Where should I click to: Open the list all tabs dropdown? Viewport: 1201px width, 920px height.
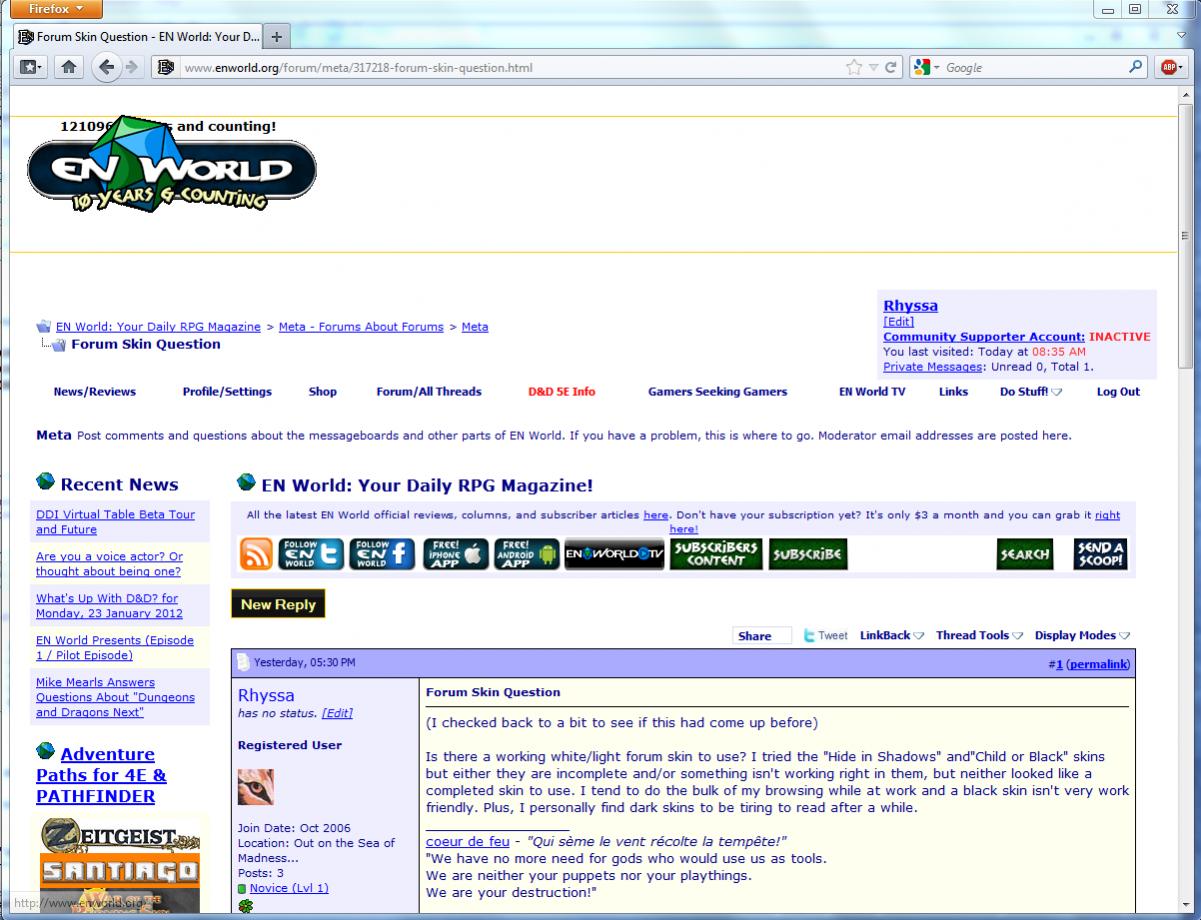pos(1182,36)
